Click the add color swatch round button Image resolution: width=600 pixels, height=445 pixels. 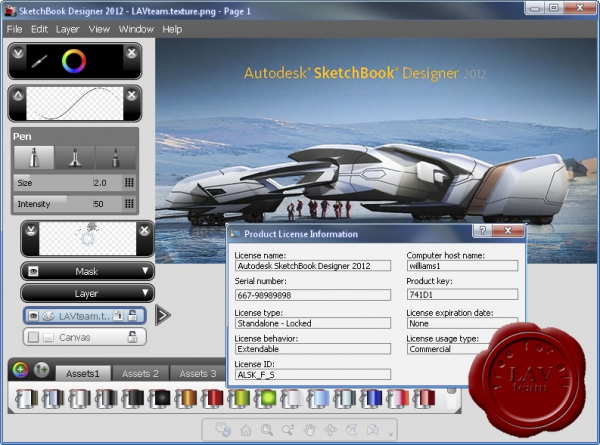click(x=20, y=370)
